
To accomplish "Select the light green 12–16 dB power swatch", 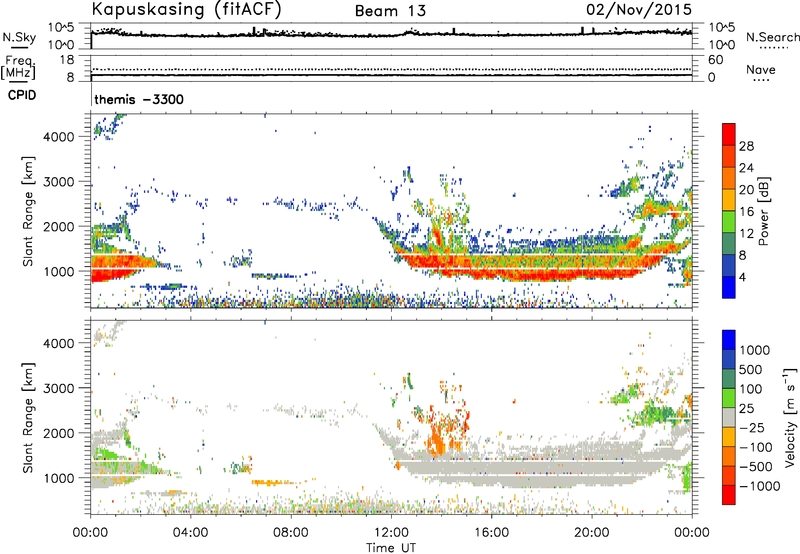I will pos(729,222).
